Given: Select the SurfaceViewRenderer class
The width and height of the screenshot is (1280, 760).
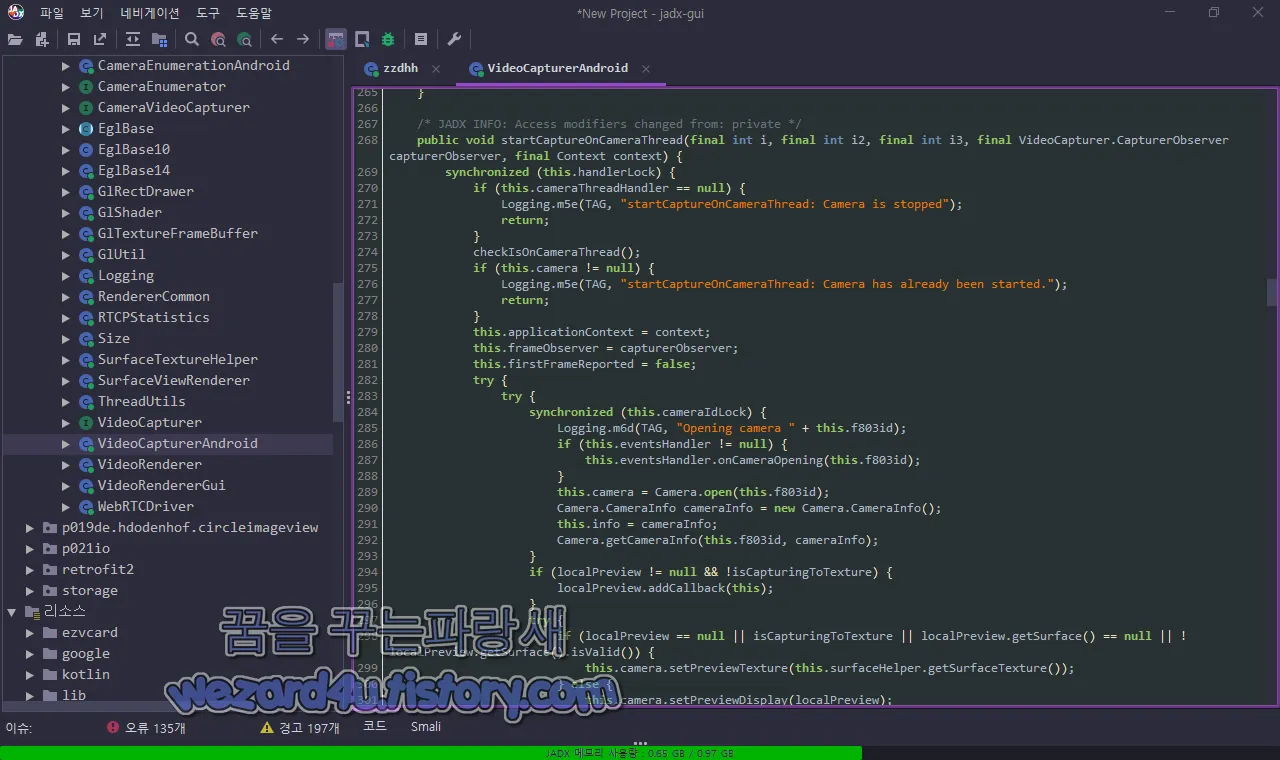Looking at the screenshot, I should (x=174, y=380).
